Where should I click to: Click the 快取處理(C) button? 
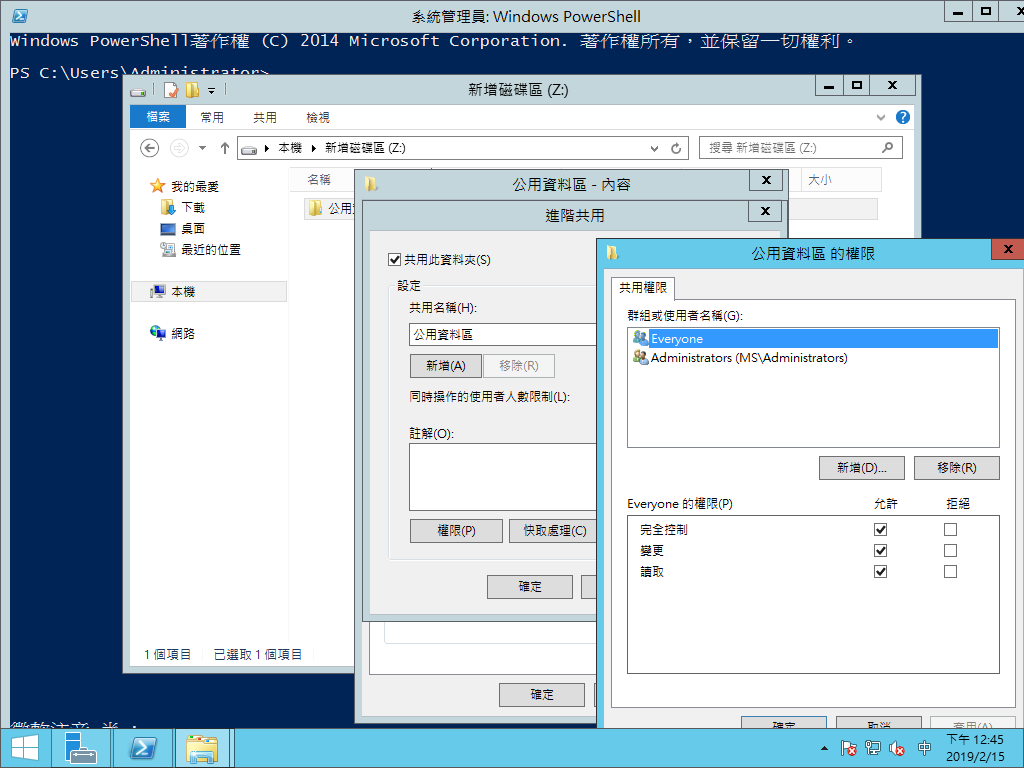tap(554, 531)
